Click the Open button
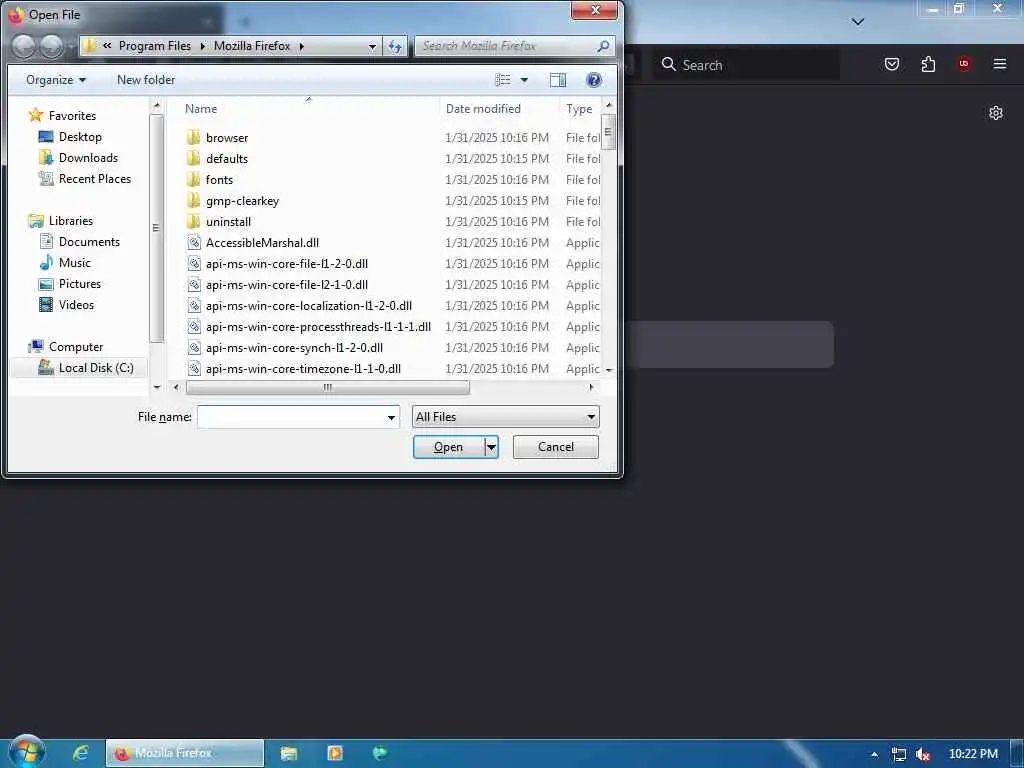 point(449,447)
